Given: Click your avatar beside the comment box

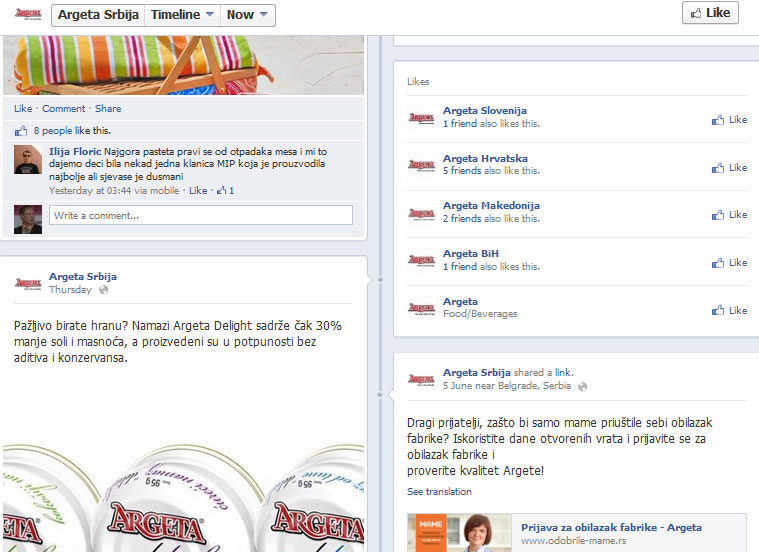Looking at the screenshot, I should [x=28, y=219].
